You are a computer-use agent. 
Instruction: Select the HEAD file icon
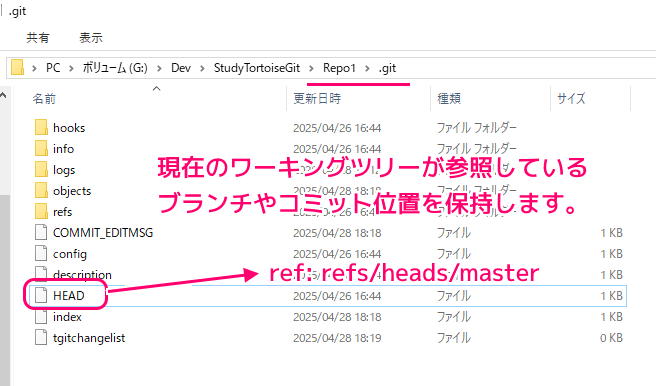[41, 296]
